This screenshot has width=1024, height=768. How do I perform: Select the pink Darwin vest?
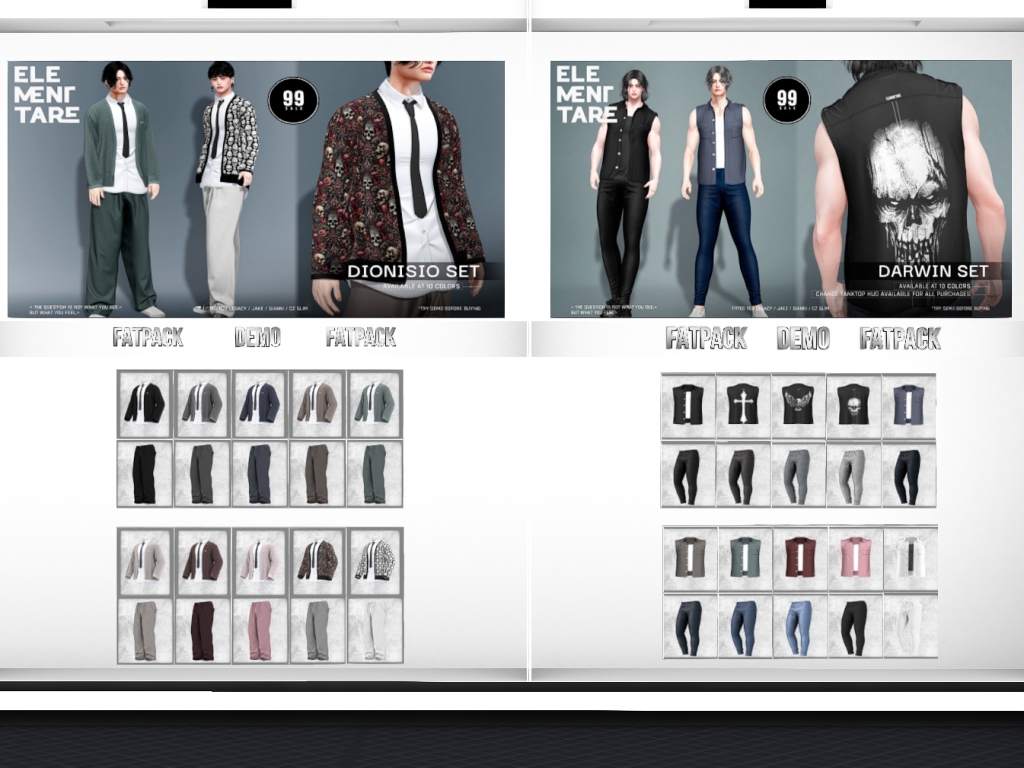pos(855,557)
